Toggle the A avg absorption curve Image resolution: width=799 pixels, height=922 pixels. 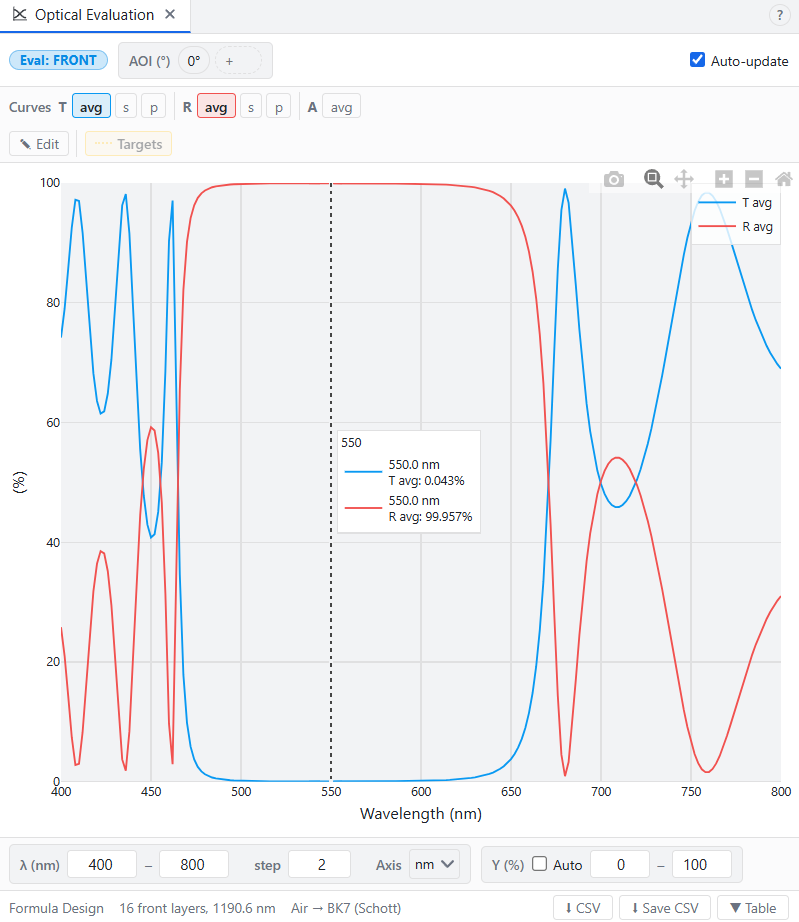(x=341, y=107)
